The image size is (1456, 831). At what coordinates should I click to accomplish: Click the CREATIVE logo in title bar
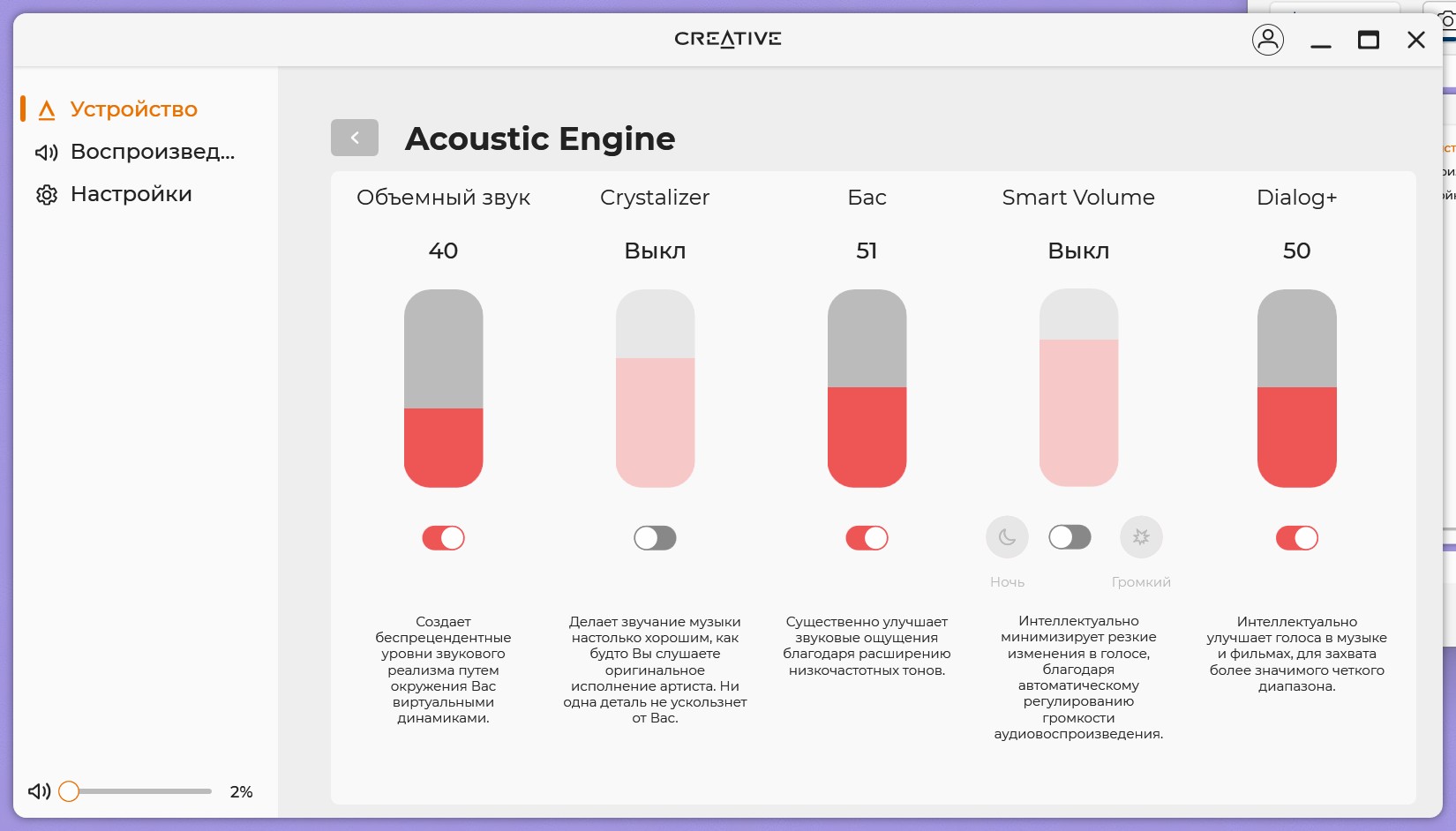[x=728, y=39]
